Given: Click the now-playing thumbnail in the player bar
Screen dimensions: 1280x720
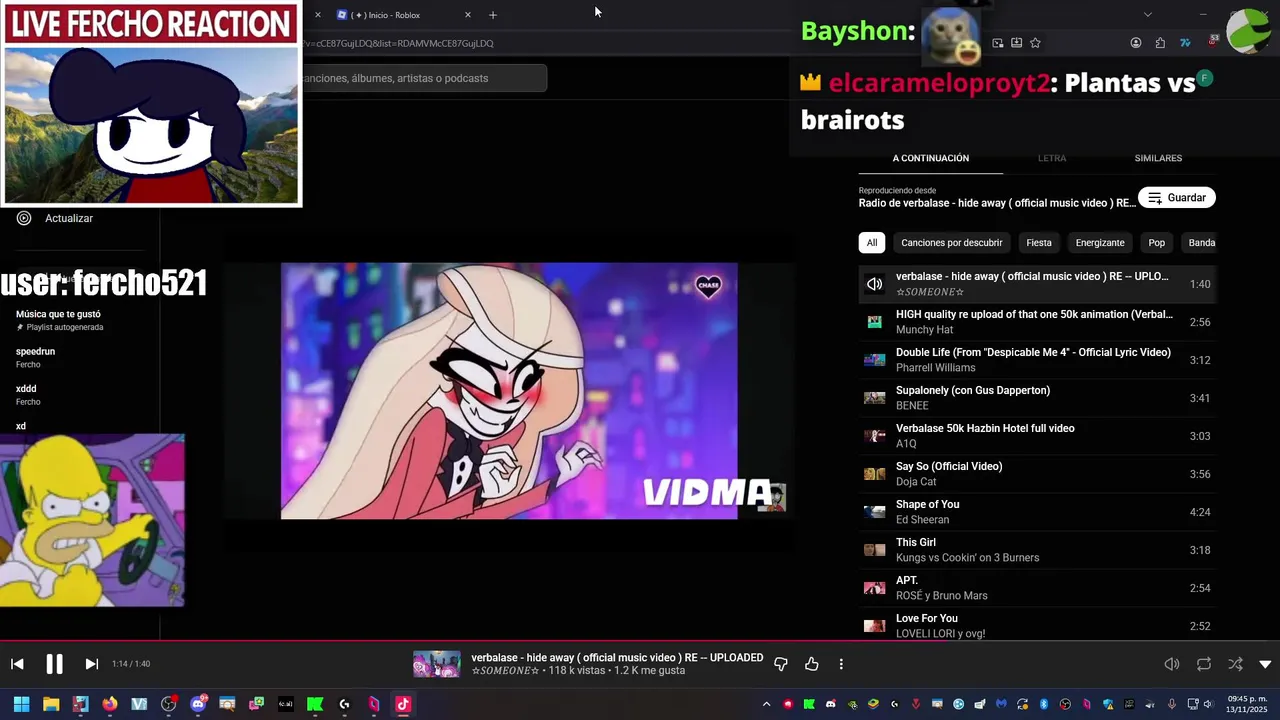Looking at the screenshot, I should (x=437, y=664).
